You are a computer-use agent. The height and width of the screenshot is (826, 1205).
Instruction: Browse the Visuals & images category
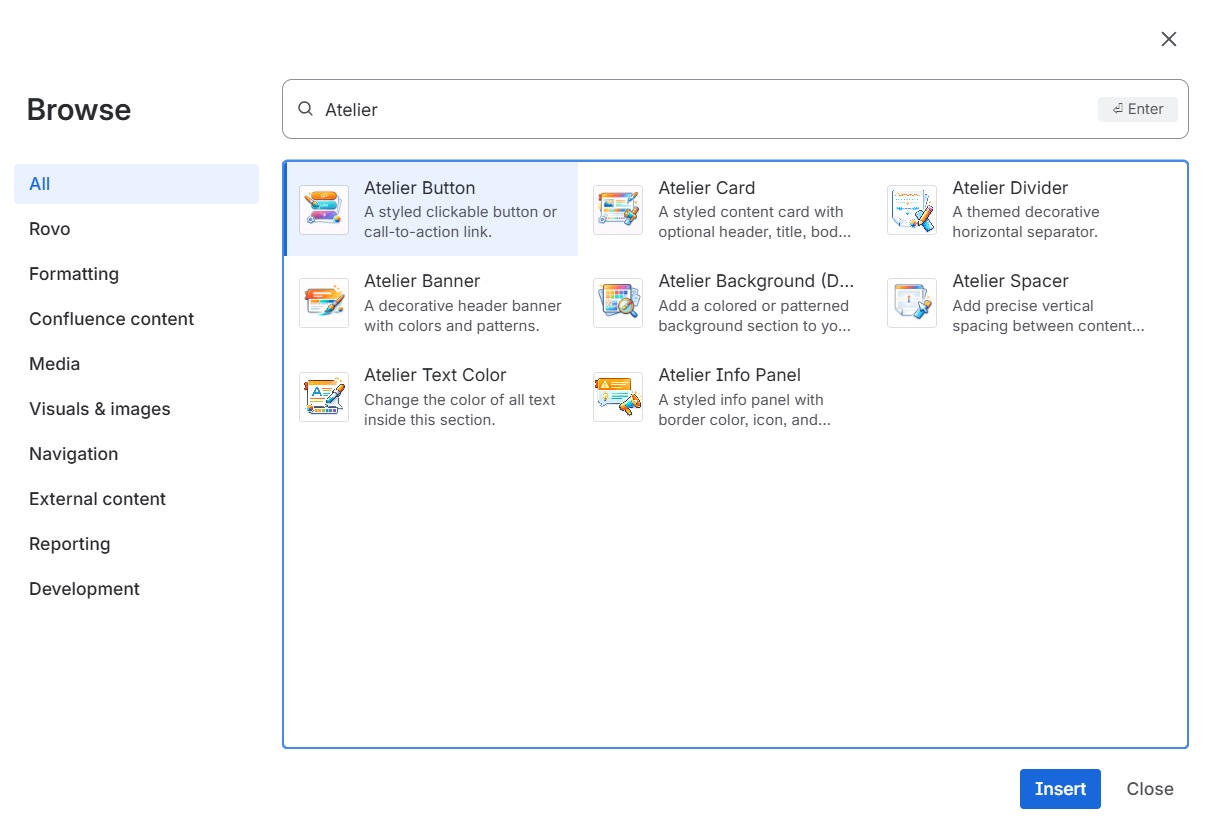pos(100,409)
